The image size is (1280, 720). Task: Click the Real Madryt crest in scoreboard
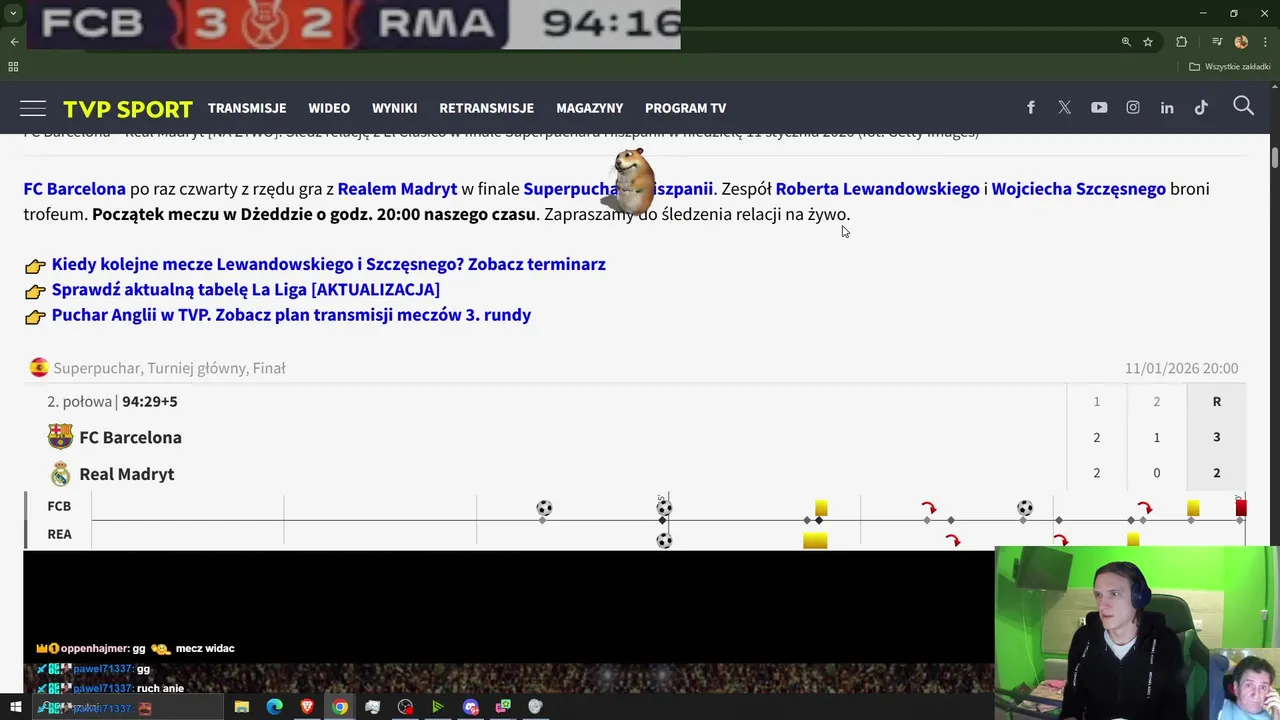click(61, 474)
